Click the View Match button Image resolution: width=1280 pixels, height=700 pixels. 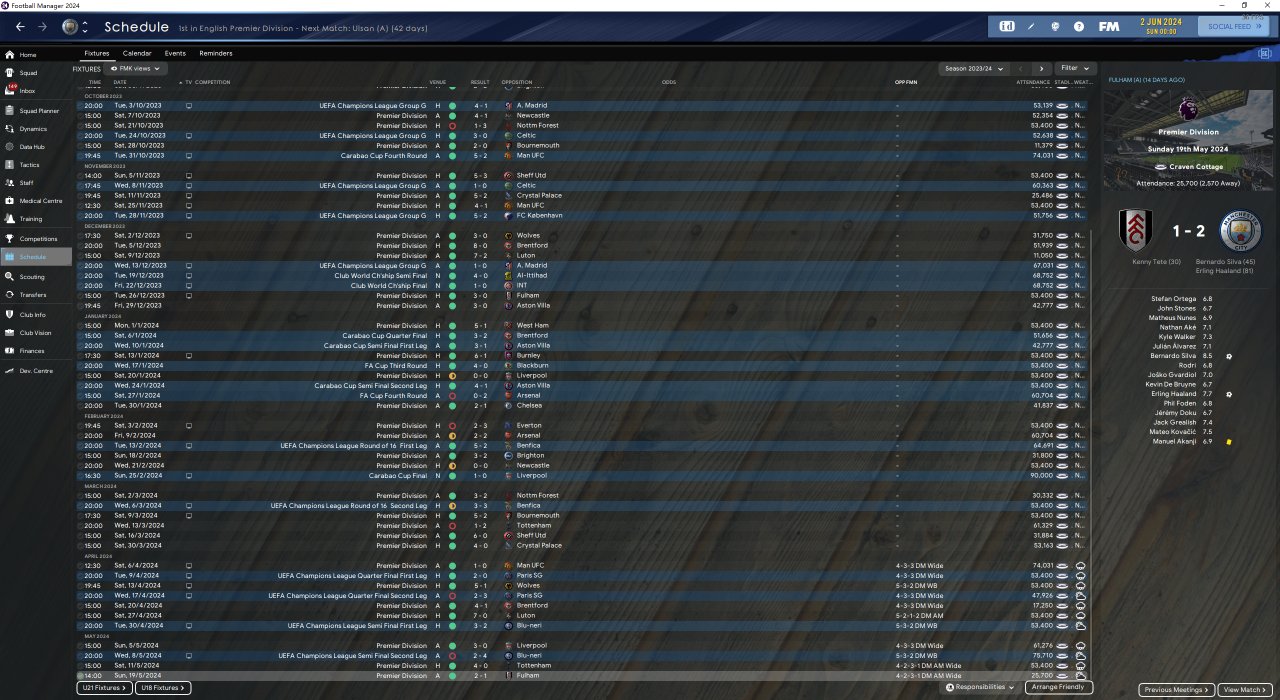(1245, 690)
